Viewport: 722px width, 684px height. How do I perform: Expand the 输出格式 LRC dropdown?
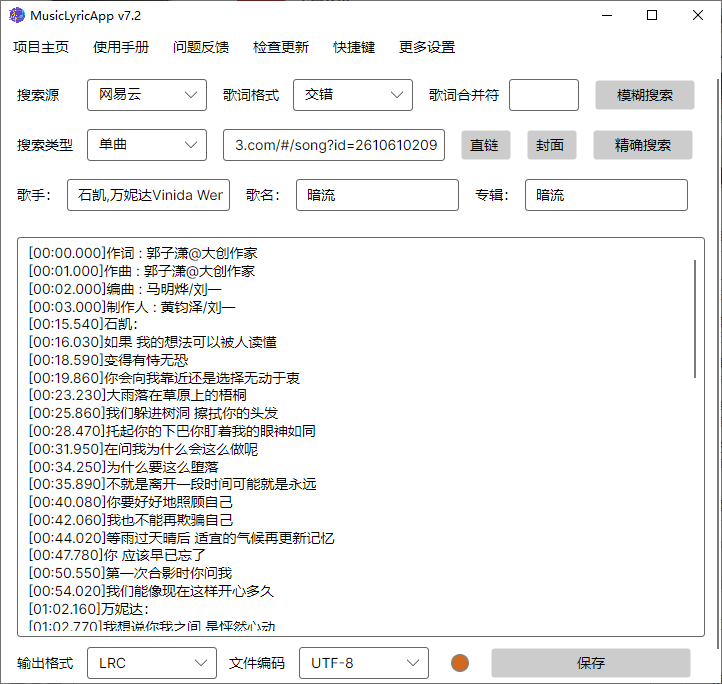(x=151, y=663)
